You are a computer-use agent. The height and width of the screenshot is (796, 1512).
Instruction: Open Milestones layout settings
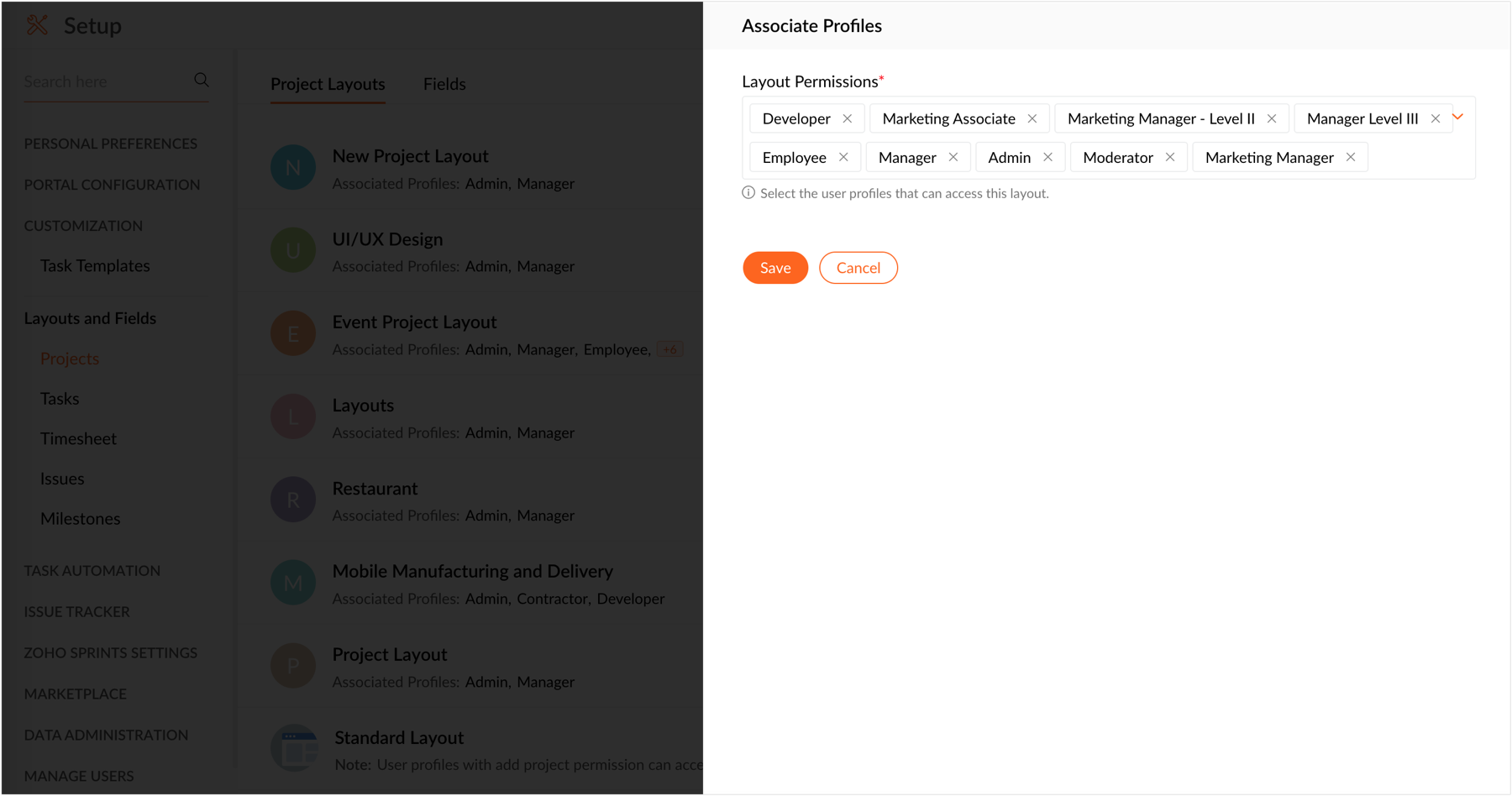click(81, 519)
